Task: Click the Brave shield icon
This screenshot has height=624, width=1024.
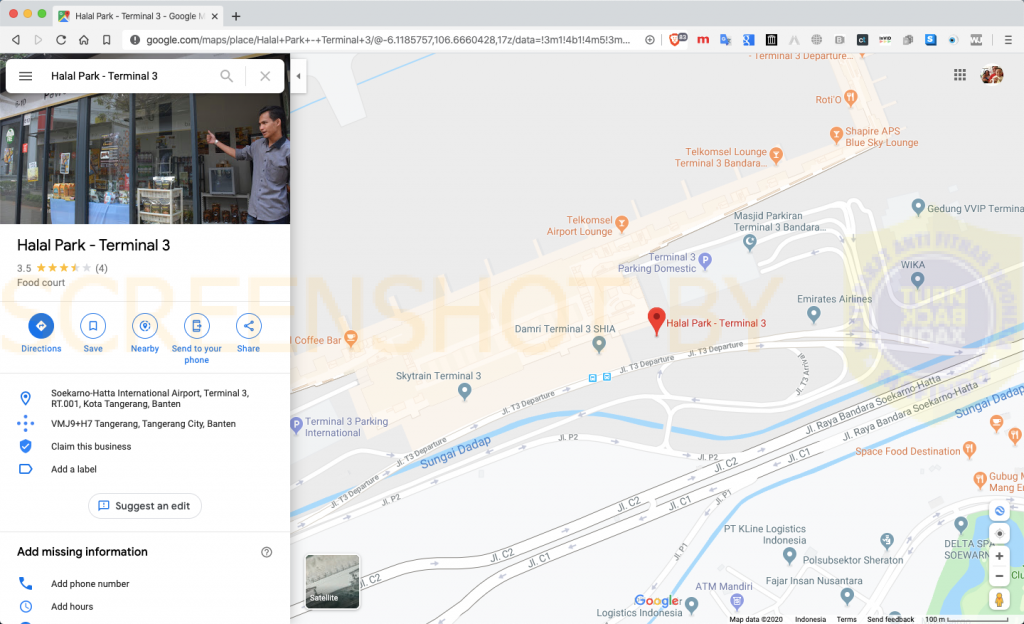Action: click(677, 40)
